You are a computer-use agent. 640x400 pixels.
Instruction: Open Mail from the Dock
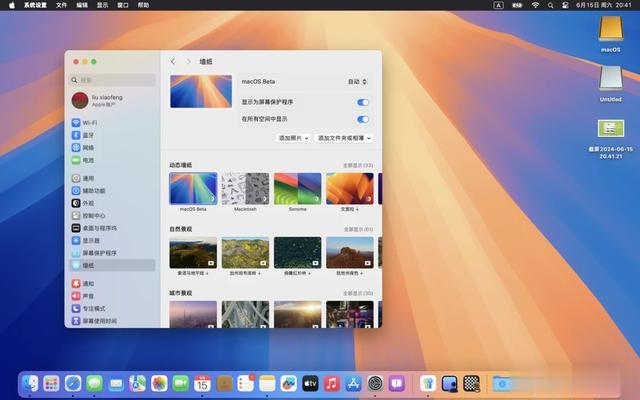click(116, 383)
